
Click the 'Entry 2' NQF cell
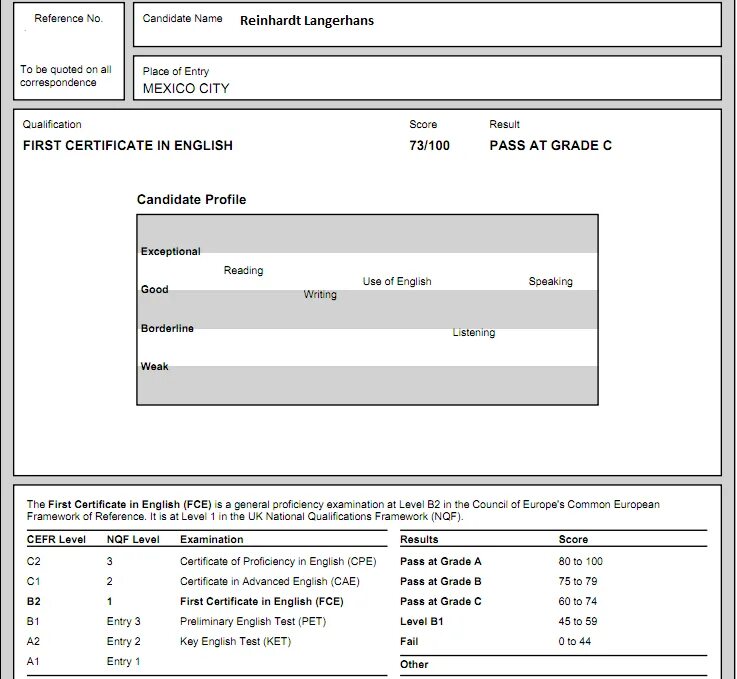pyautogui.click(x=124, y=641)
